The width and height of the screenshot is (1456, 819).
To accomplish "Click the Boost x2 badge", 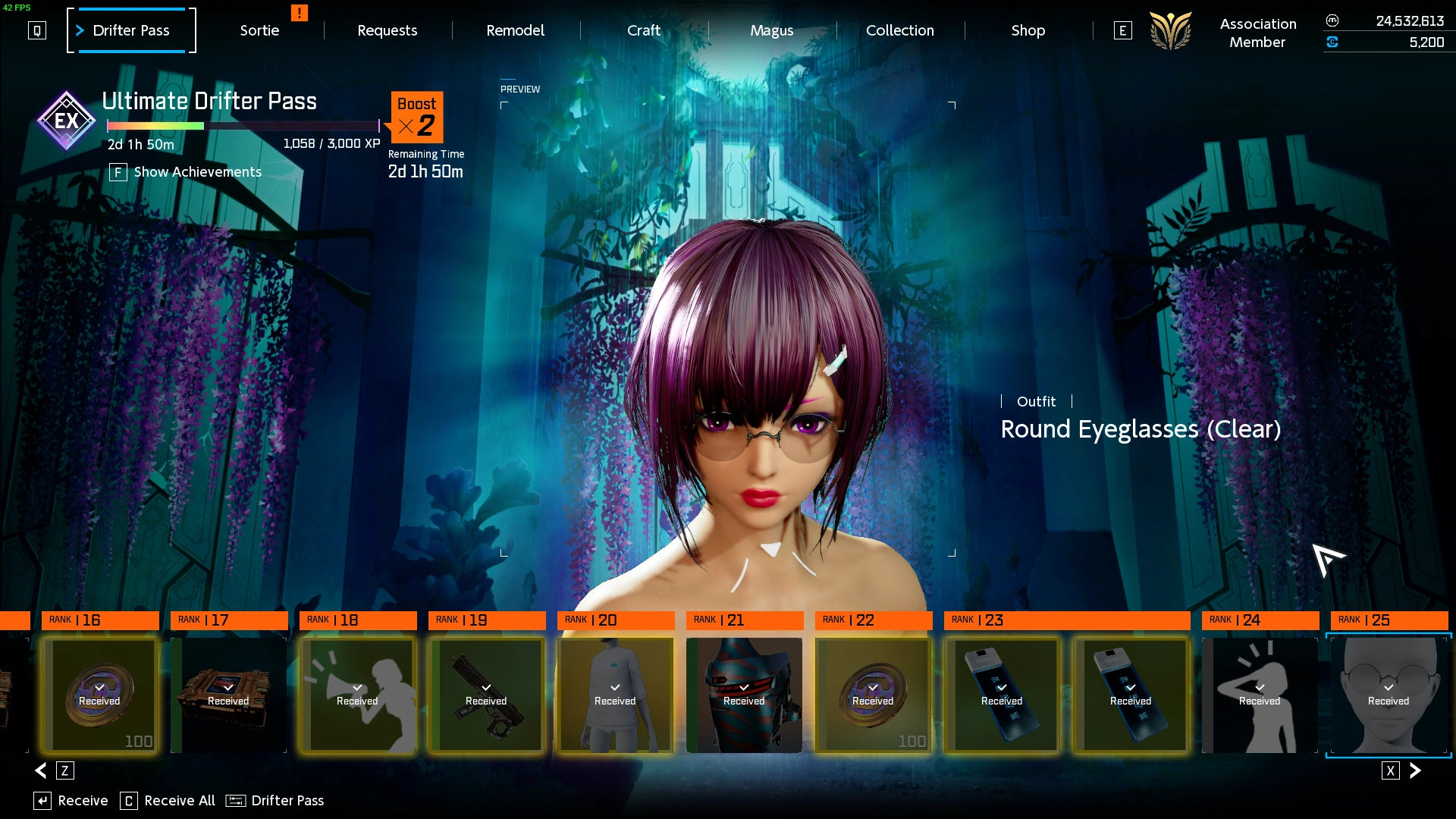I will [x=416, y=117].
